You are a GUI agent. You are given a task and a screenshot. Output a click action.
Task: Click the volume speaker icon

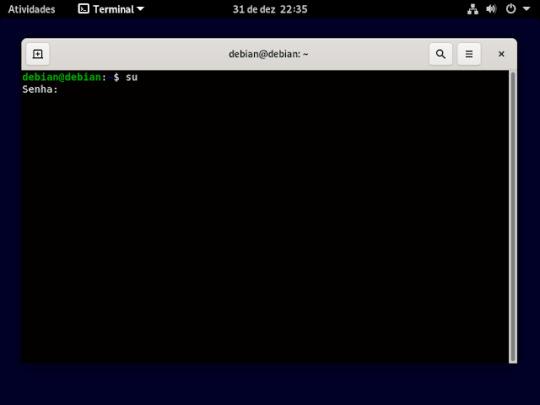491,9
